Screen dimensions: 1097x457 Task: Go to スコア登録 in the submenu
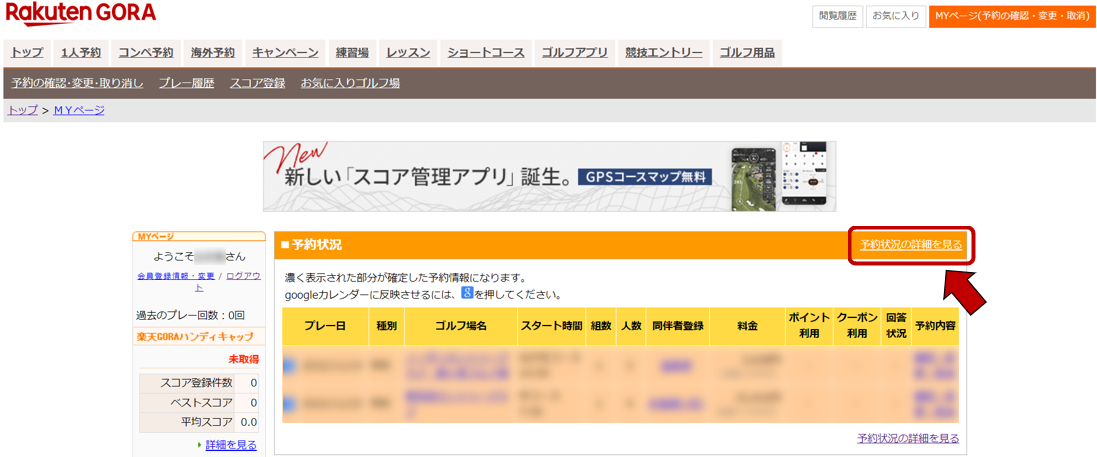tap(257, 83)
